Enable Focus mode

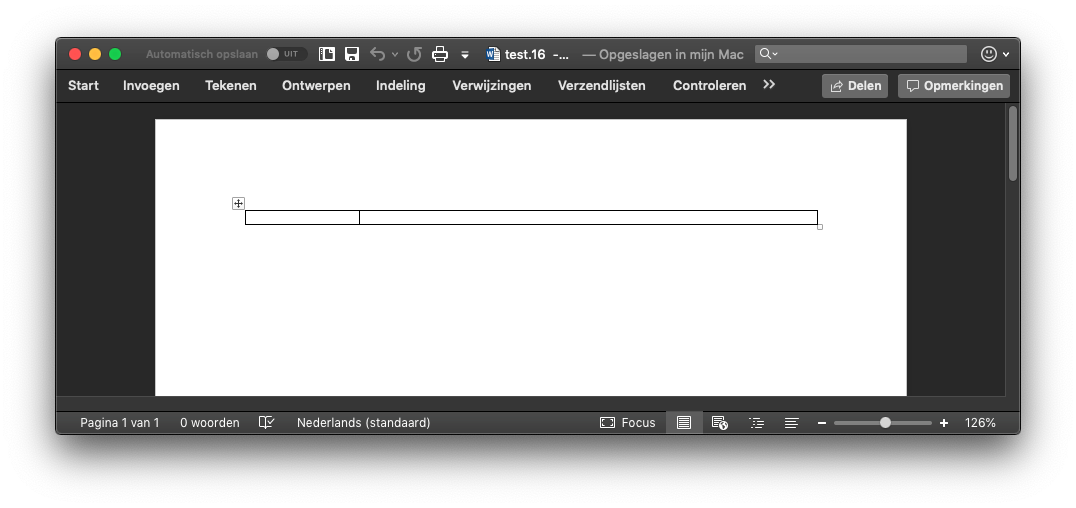coord(628,423)
